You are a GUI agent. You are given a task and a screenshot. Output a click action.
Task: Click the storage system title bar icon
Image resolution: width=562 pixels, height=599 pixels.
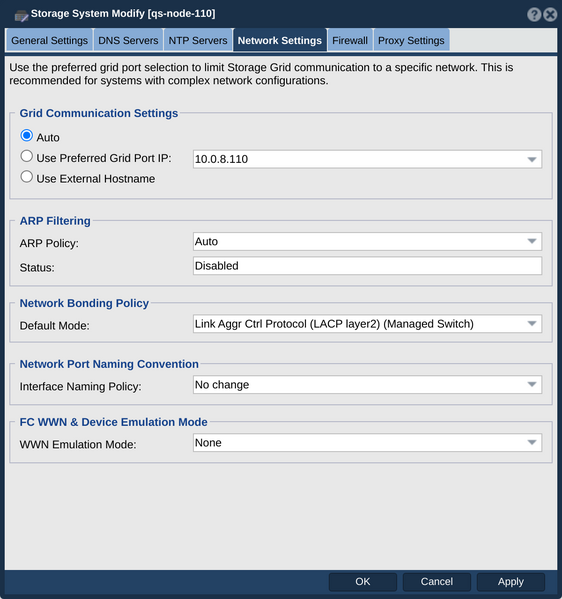(x=21, y=16)
